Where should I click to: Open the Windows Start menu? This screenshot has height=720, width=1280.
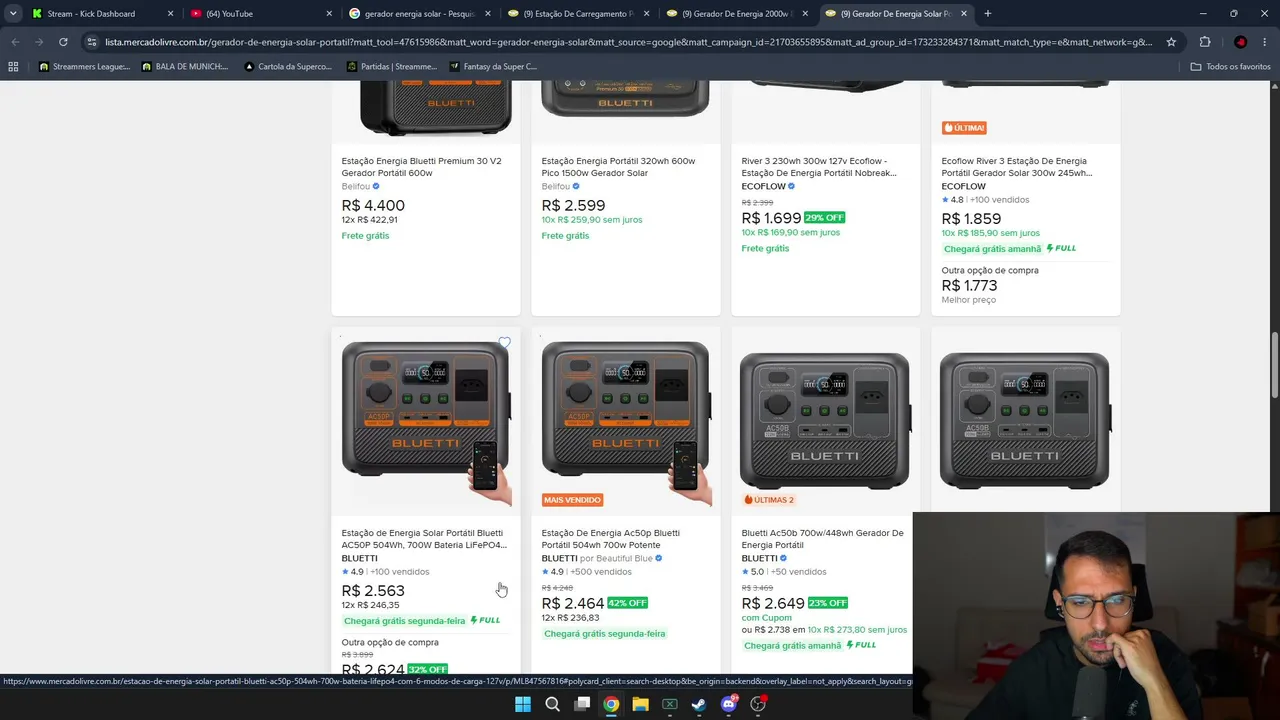(x=522, y=704)
